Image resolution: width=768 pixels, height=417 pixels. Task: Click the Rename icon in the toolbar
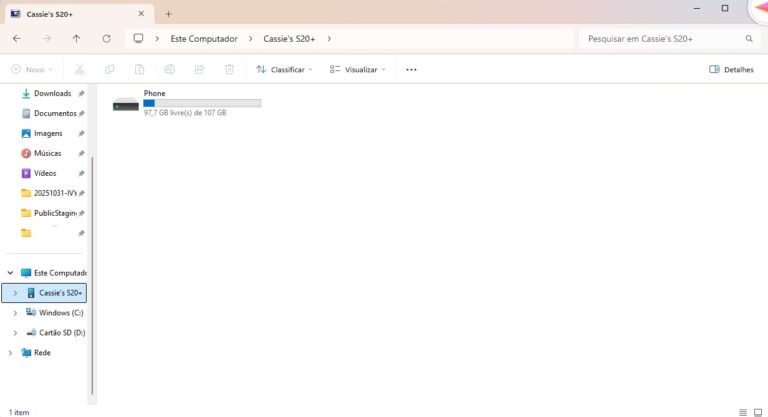169,70
